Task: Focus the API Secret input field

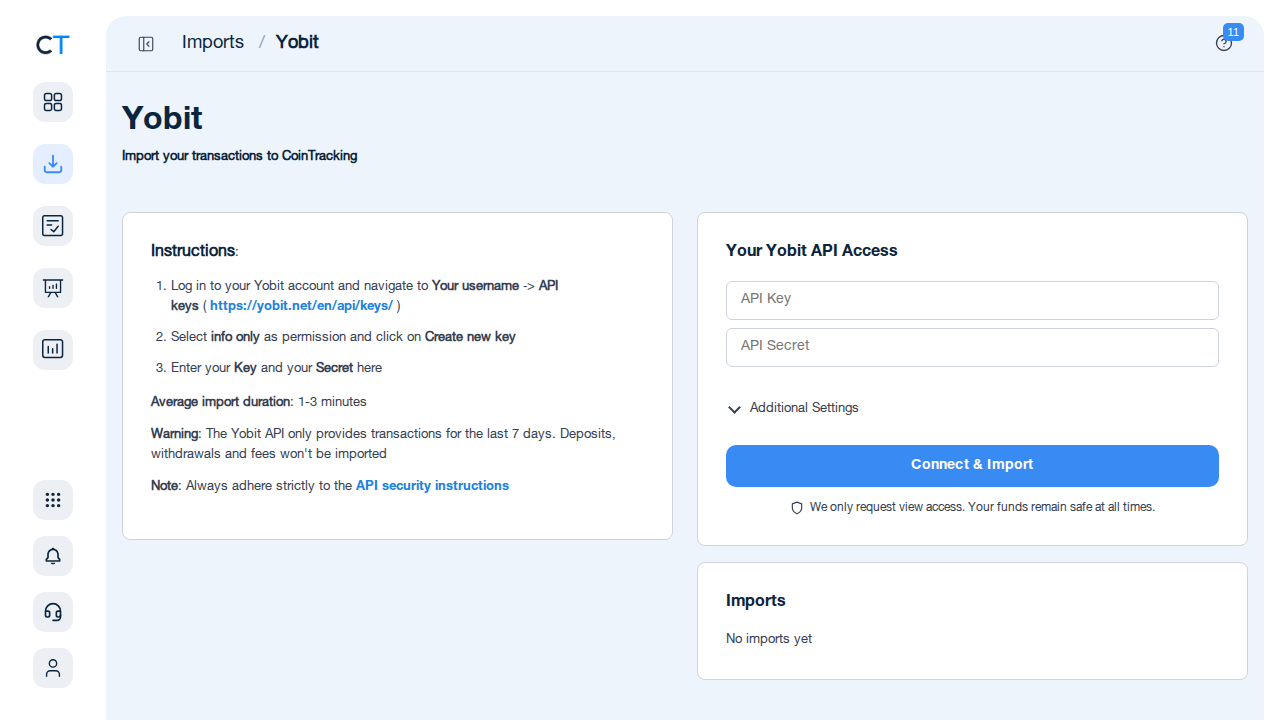Action: [x=972, y=347]
